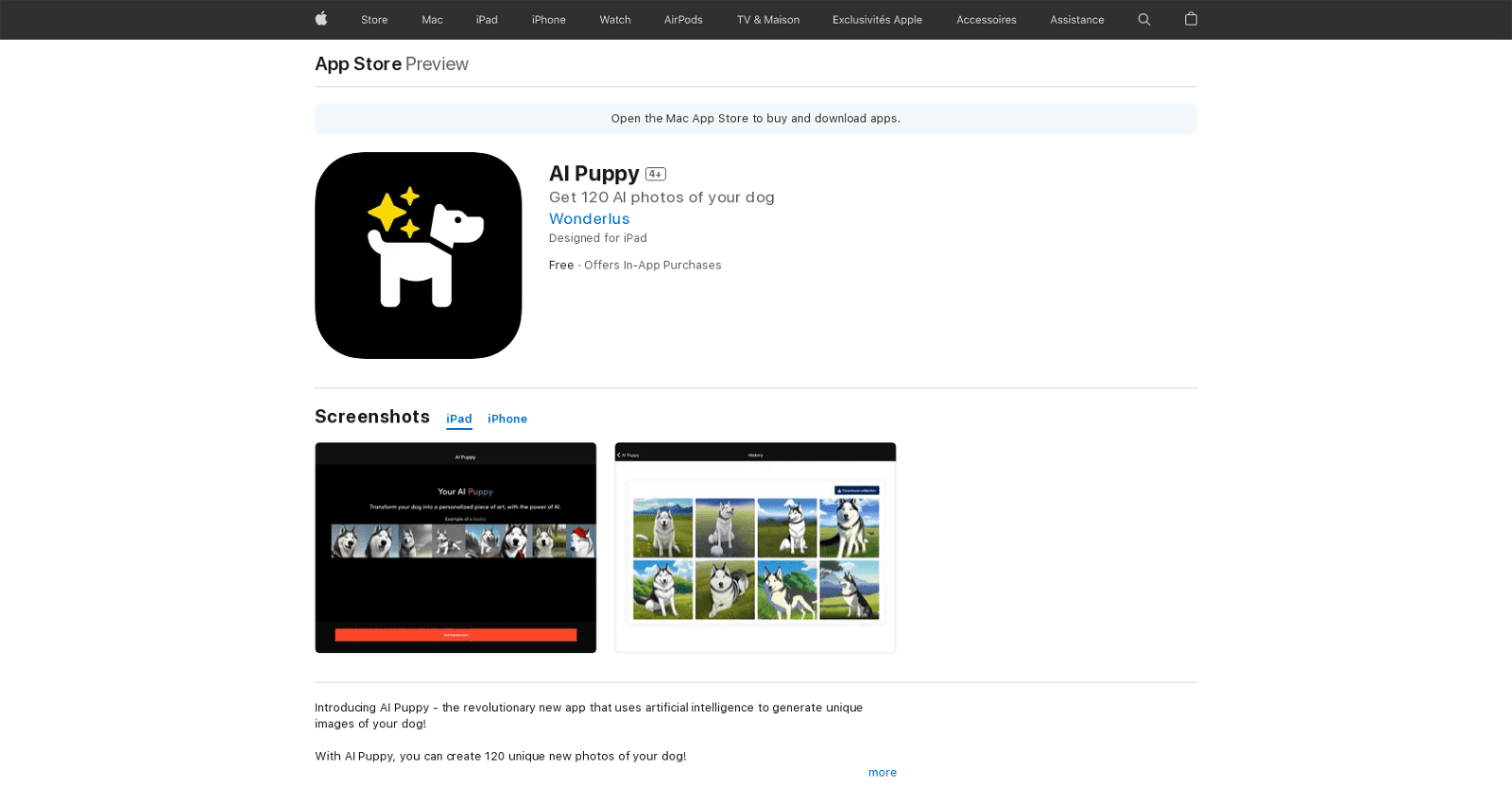Image resolution: width=1512 pixels, height=788 pixels.
Task: Open the Assistance menu item
Action: point(1077,20)
